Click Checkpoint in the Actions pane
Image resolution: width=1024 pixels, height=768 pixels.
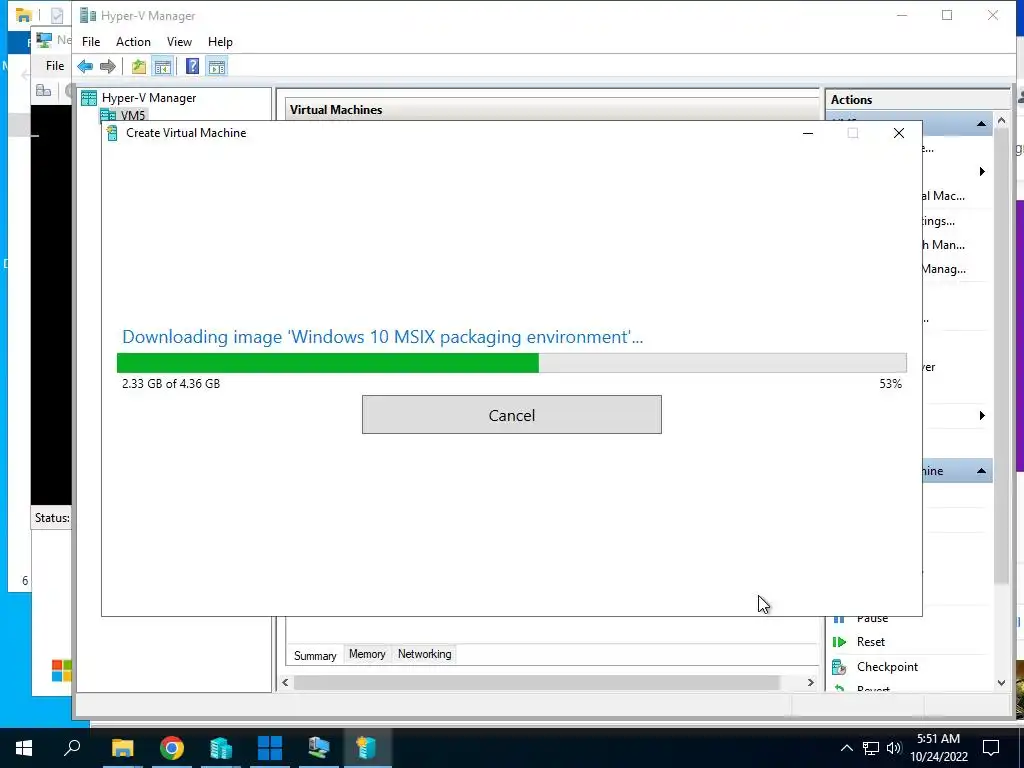887,667
